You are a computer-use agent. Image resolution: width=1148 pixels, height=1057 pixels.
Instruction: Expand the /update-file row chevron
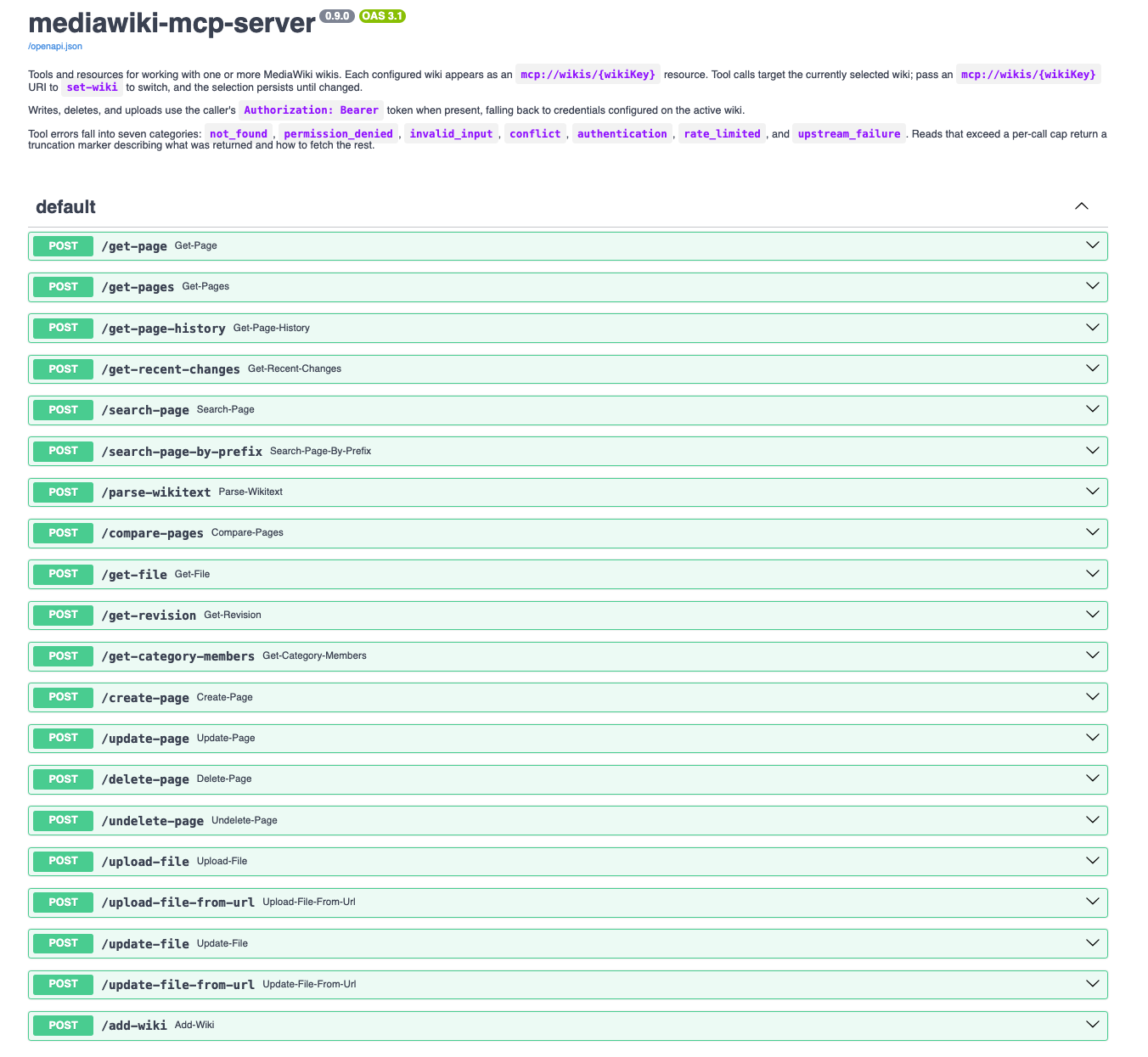tap(1093, 943)
